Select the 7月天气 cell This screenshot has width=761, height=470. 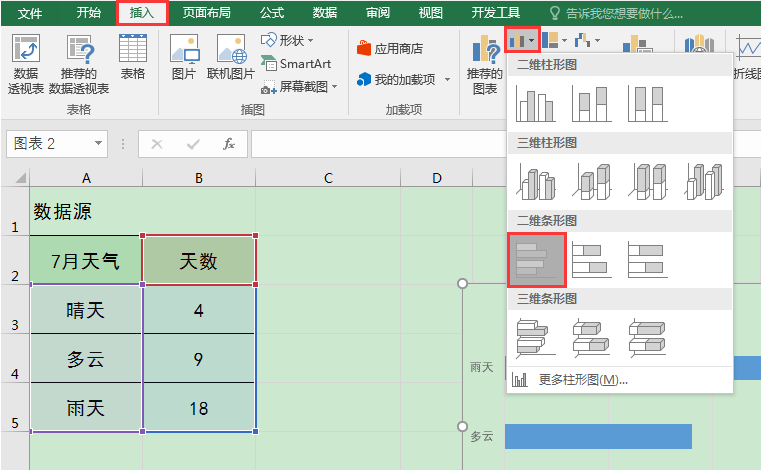pos(86,261)
